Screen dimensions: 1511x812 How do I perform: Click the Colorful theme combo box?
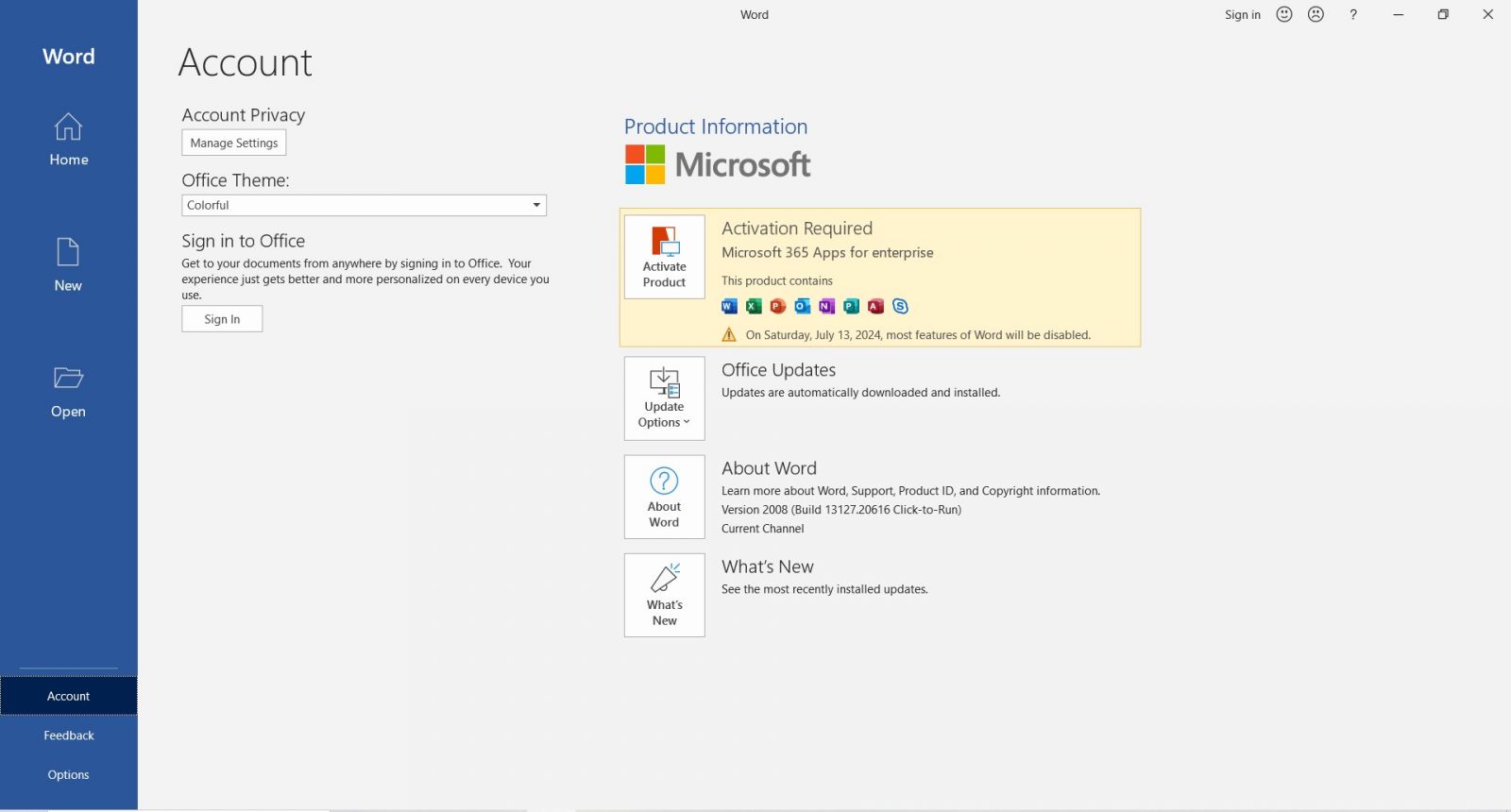pyautogui.click(x=364, y=205)
